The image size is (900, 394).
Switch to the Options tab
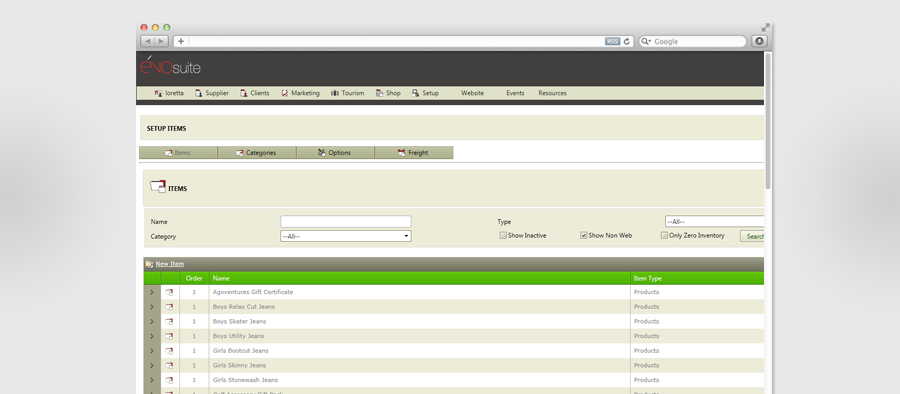tap(335, 153)
